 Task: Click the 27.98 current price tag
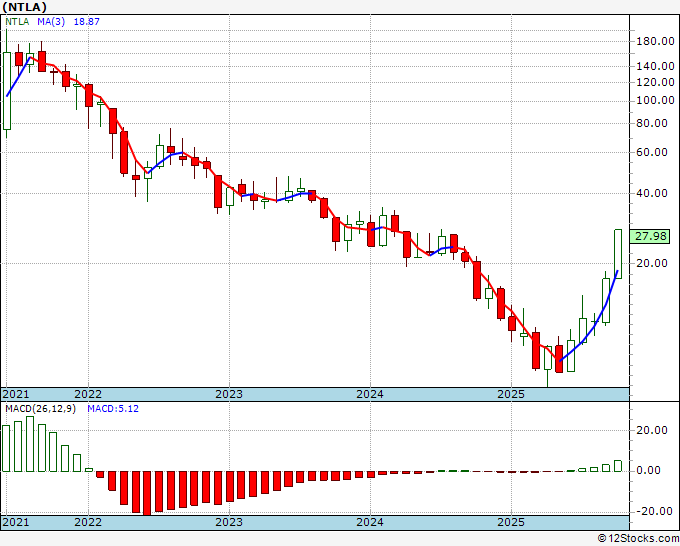(x=650, y=236)
